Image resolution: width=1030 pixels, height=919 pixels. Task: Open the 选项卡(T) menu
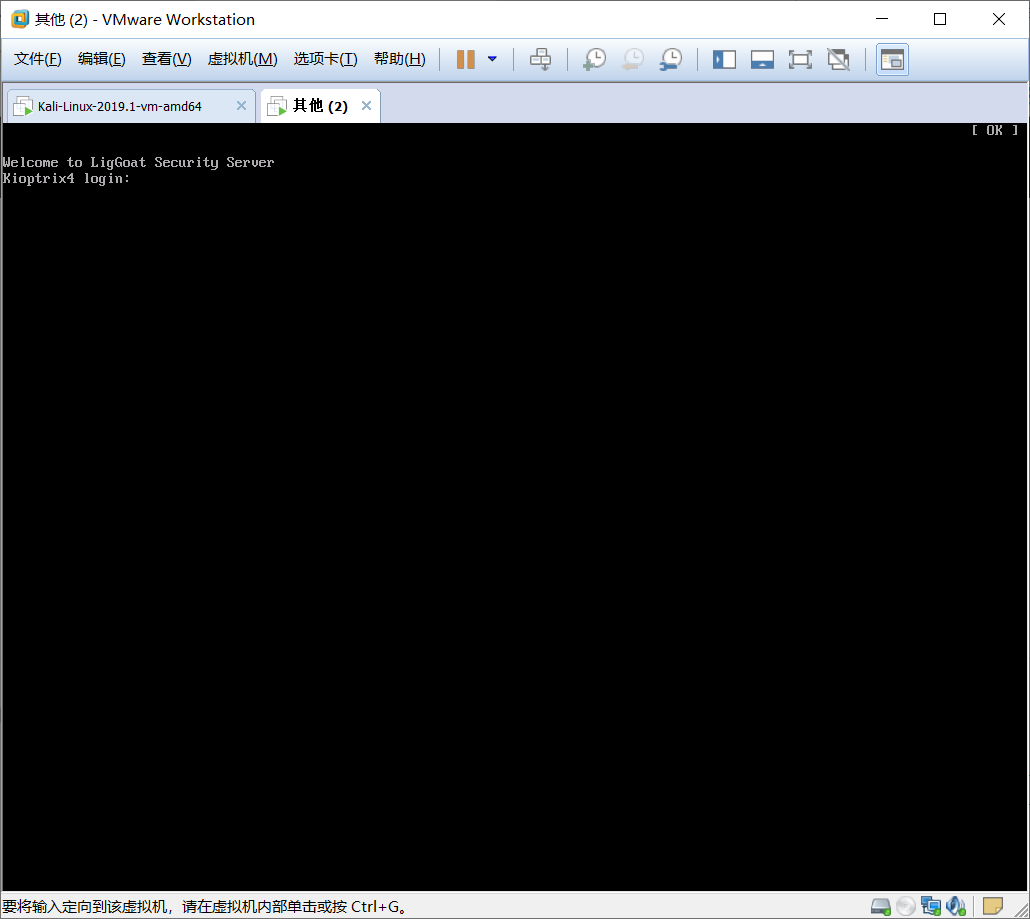[x=325, y=59]
